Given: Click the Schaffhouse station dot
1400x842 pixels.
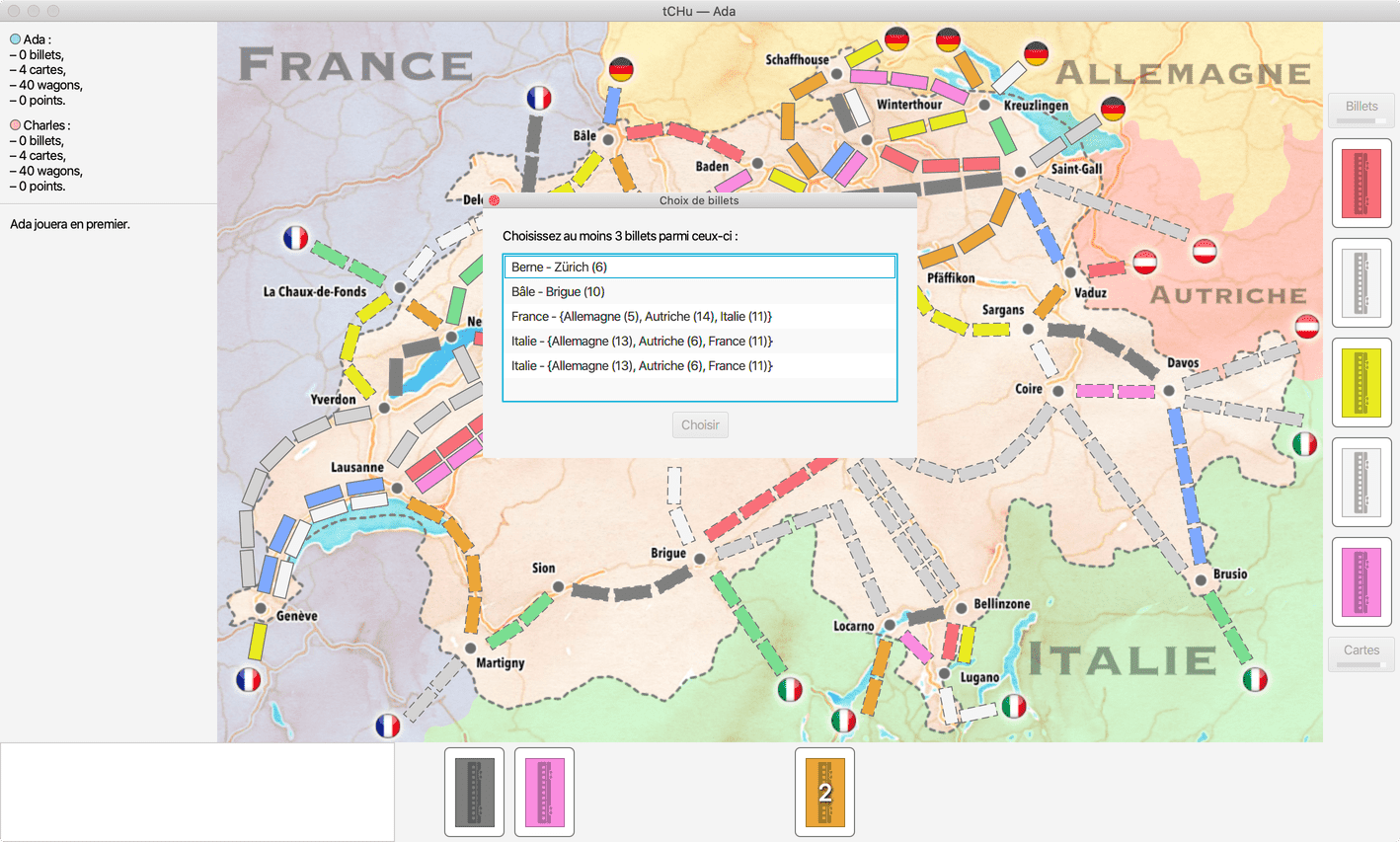Looking at the screenshot, I should click(x=836, y=74).
